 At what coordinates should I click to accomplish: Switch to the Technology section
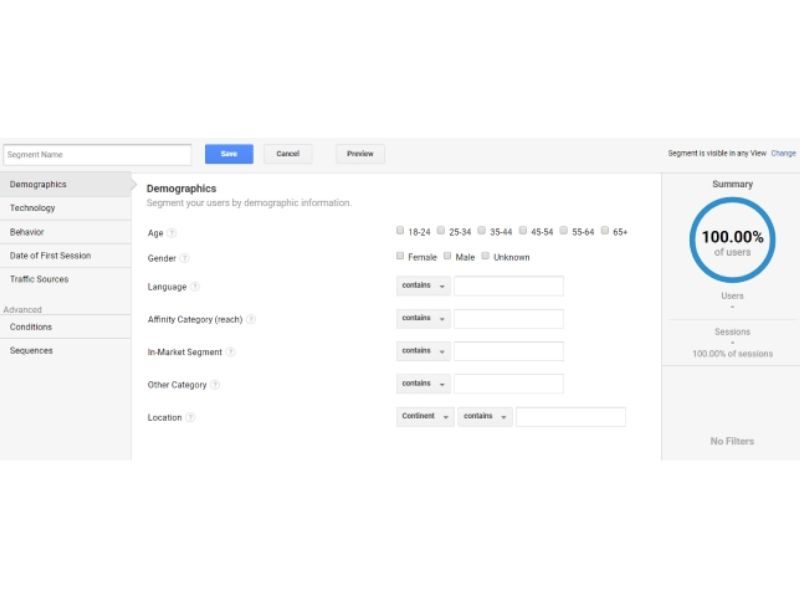[33, 208]
